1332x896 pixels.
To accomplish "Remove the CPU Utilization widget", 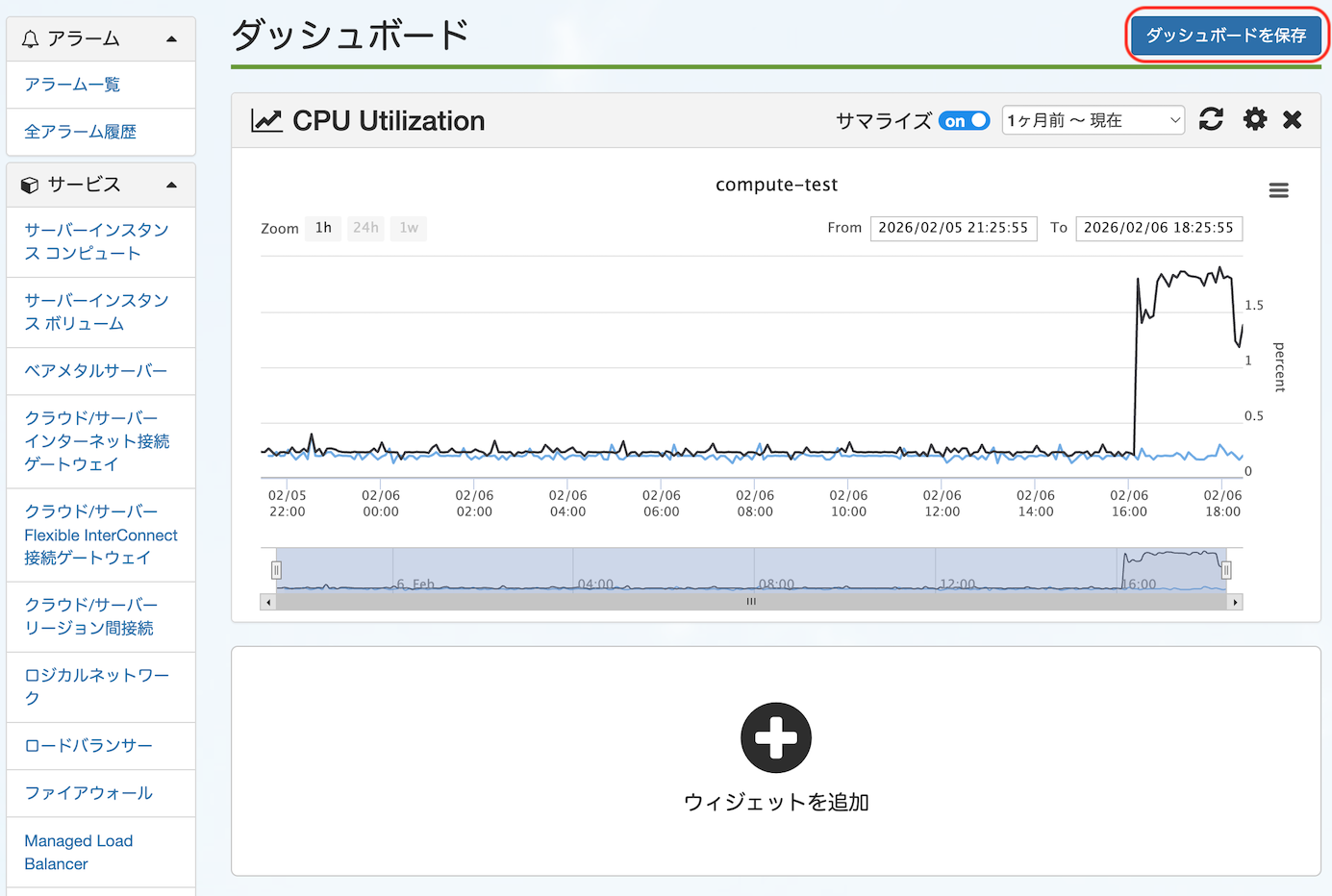I will (1293, 119).
